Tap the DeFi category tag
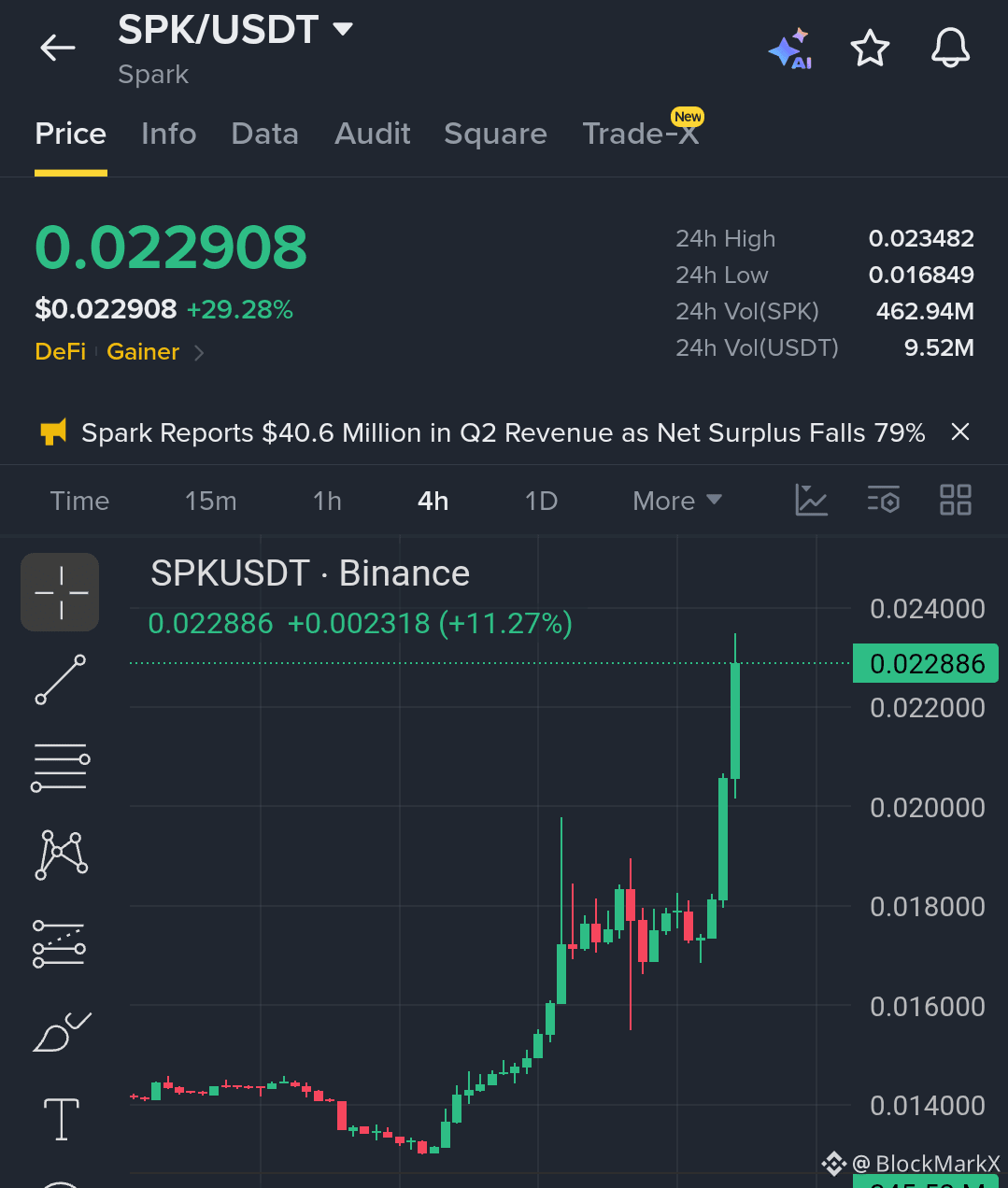 [60, 351]
